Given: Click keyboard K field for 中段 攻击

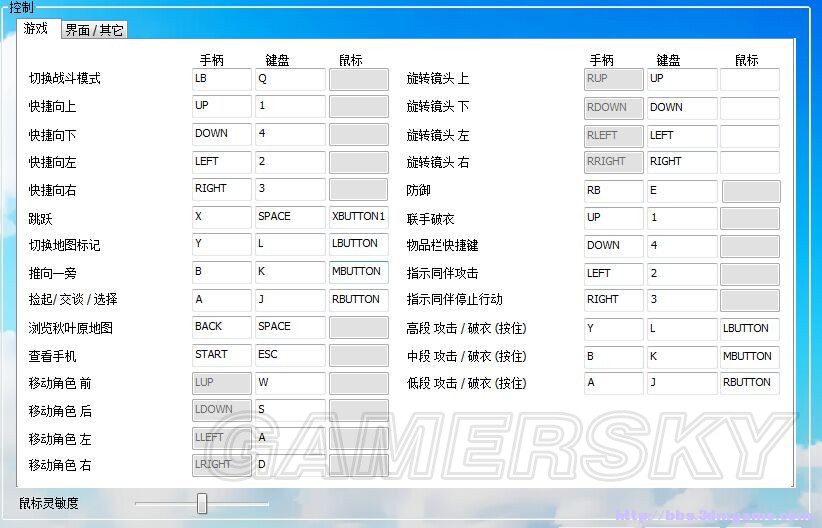Looking at the screenshot, I should [682, 357].
